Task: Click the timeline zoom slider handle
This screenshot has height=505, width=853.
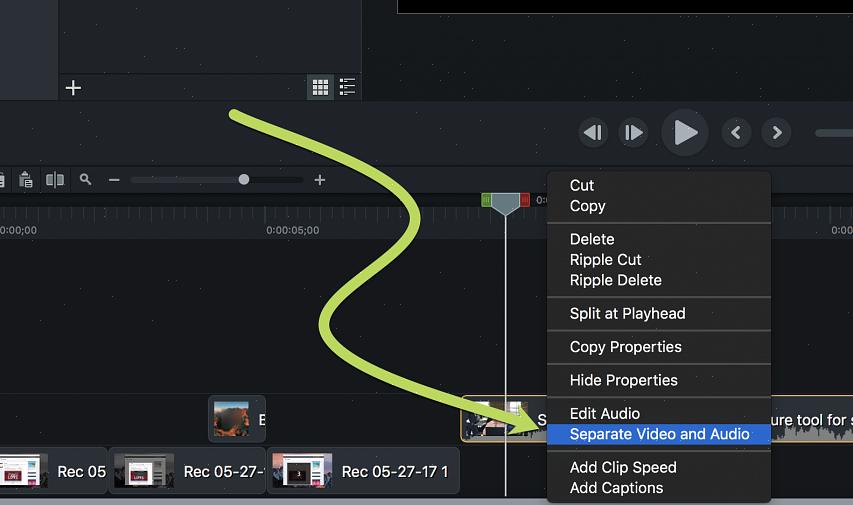Action: point(244,180)
